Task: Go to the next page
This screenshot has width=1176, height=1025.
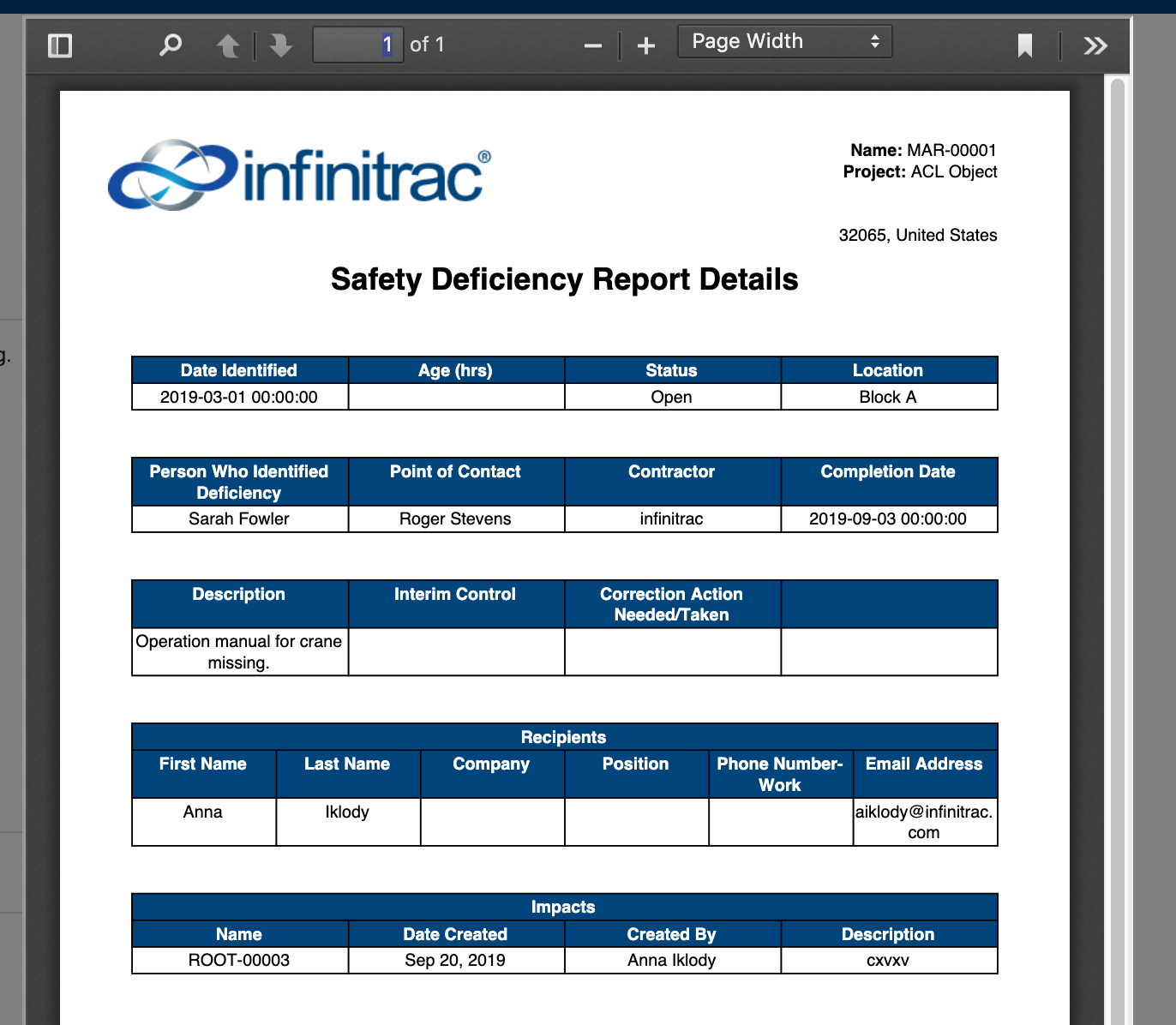Action: 280,45
